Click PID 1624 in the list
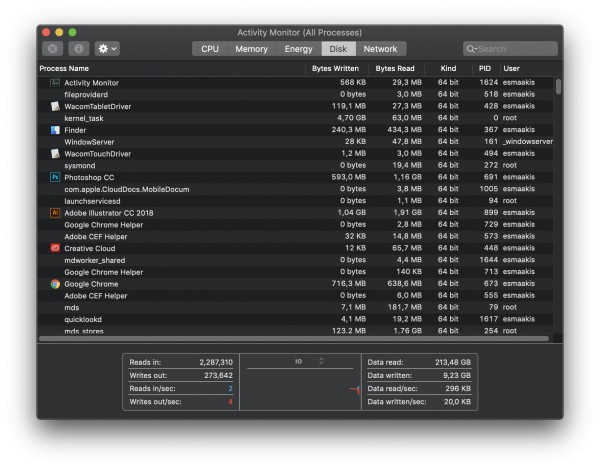The image size is (600, 468). click(x=489, y=82)
